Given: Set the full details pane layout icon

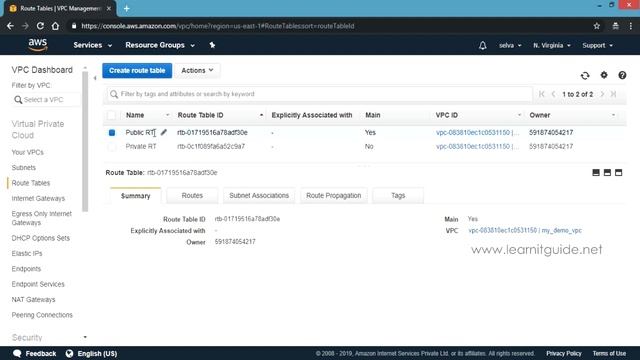Looking at the screenshot, I should pyautogui.click(x=619, y=173).
